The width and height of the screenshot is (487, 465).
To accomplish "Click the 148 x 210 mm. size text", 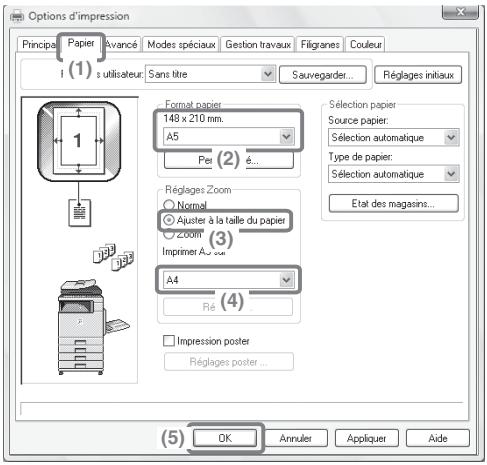I will (193, 118).
